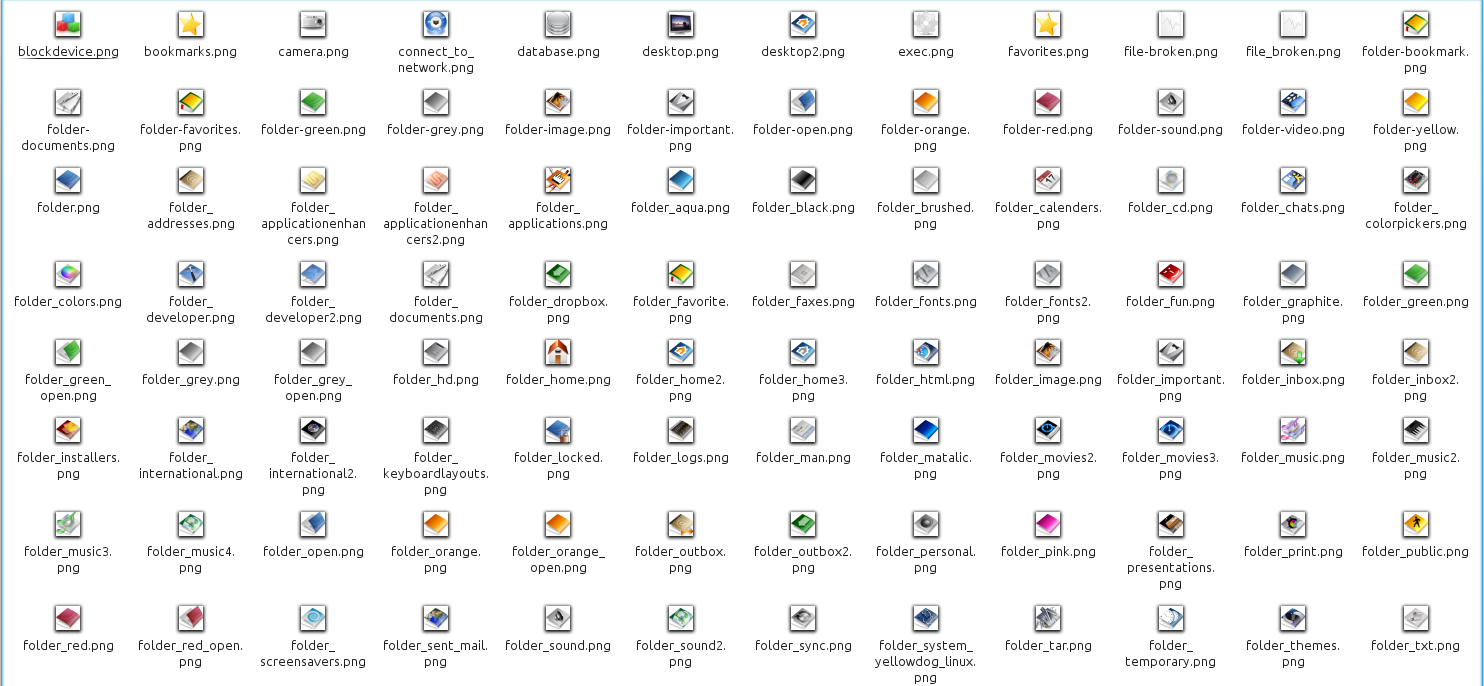
Task: Select the label 'folder_graphite.png'
Action: [x=1293, y=310]
